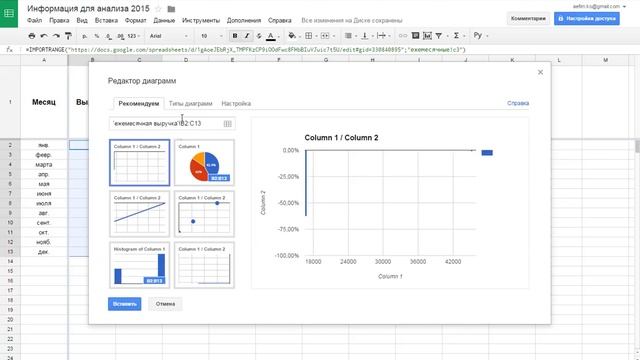640x360 pixels.
Task: Decrease decimal places button
Action: pos(108,36)
